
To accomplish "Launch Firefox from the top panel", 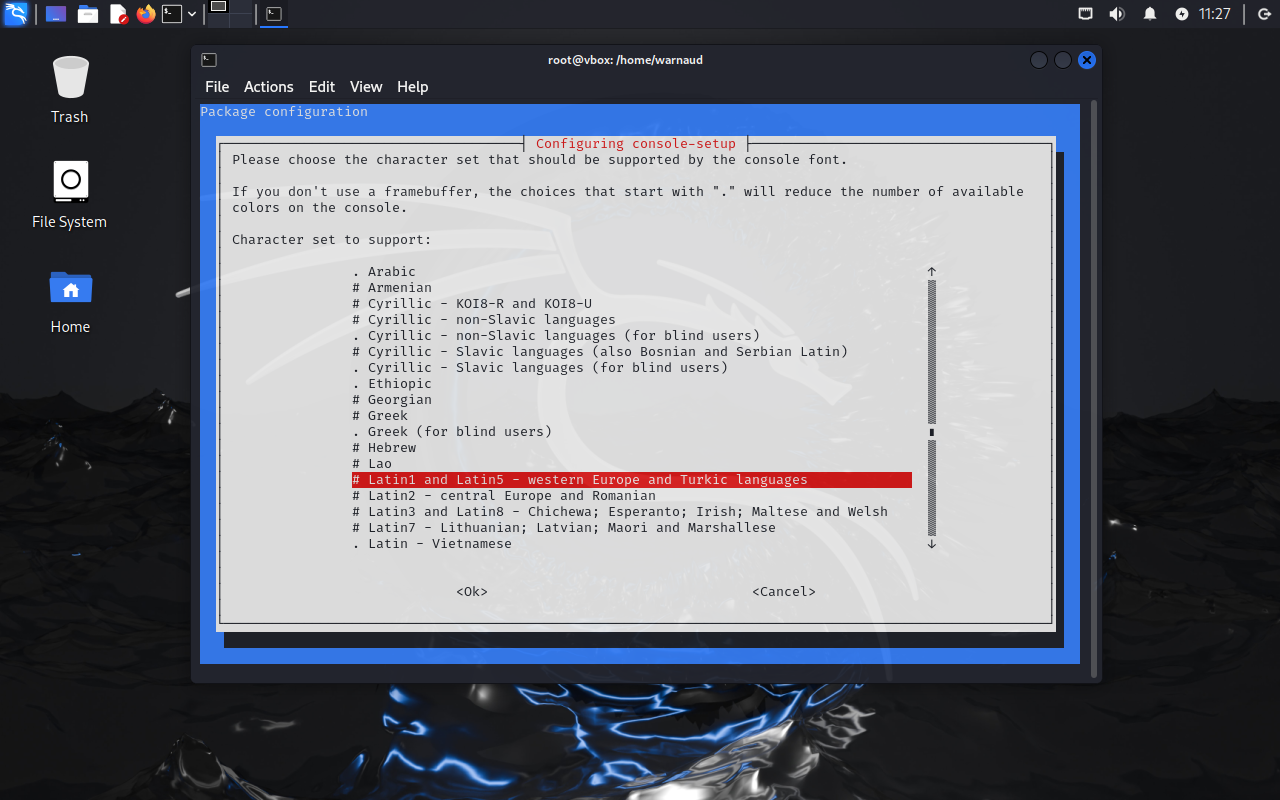I will click(x=146, y=14).
